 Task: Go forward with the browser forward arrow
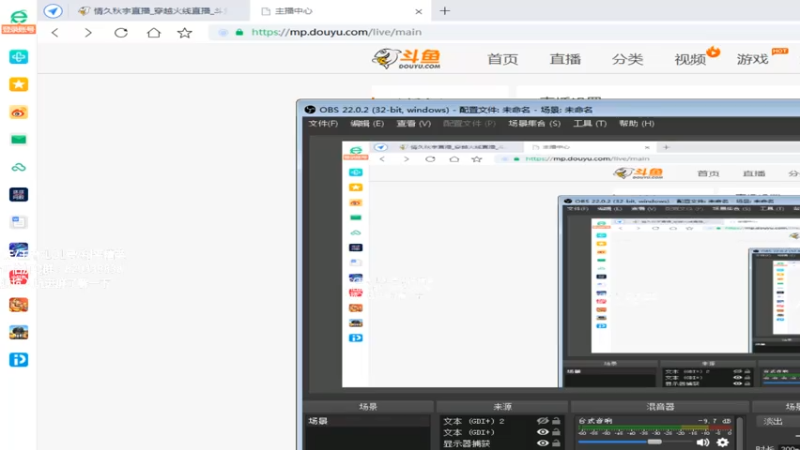pos(88,33)
